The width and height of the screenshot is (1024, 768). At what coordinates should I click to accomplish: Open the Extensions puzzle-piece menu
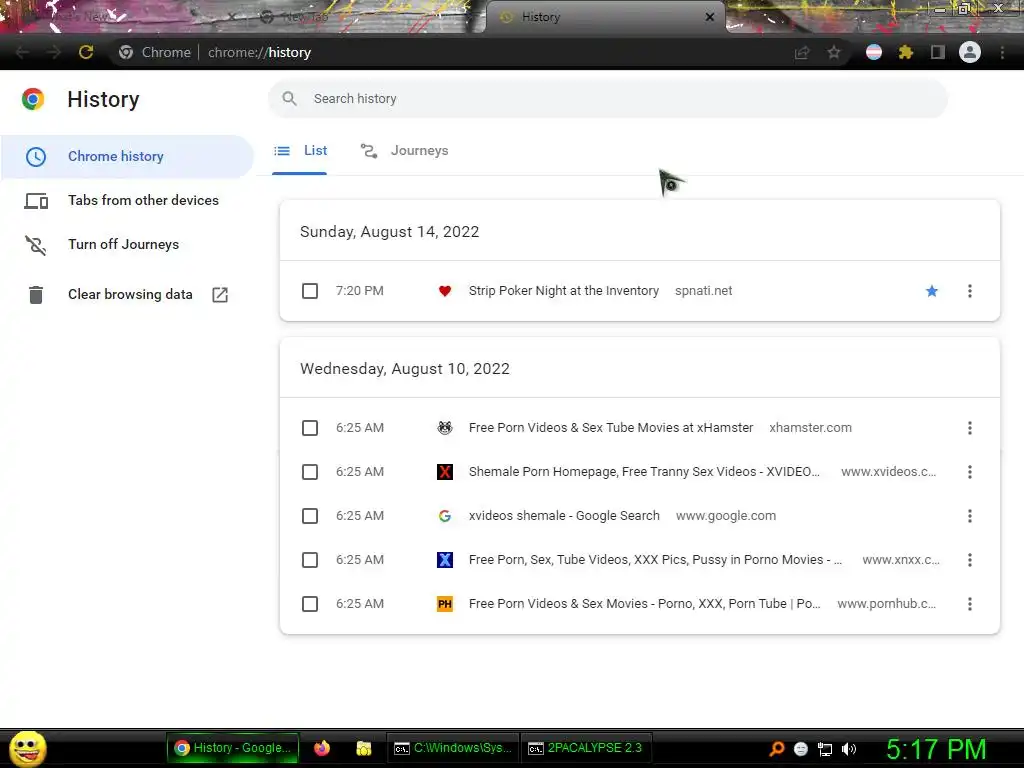click(x=906, y=52)
